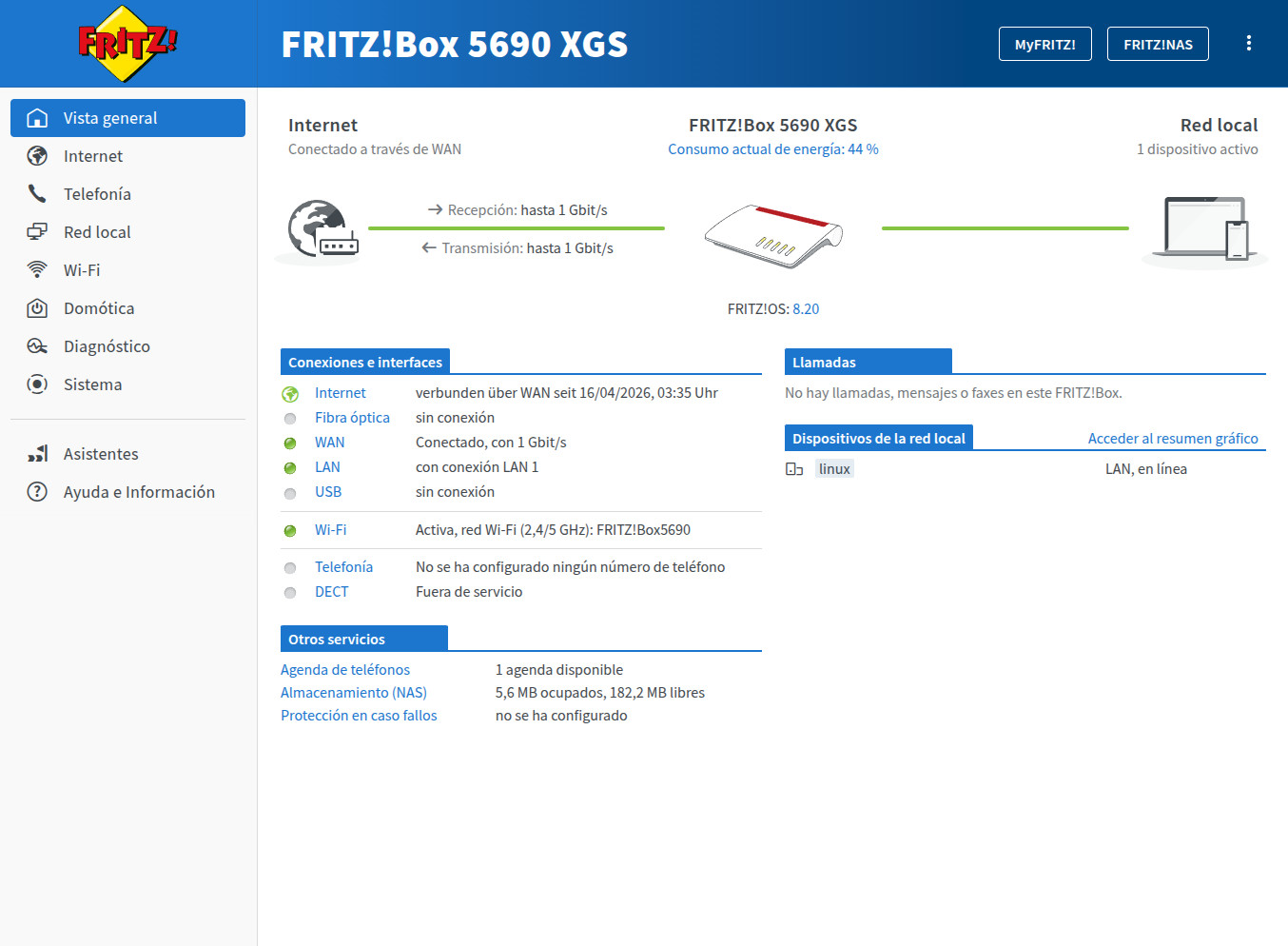Viewport: 1288px width, 946px height.
Task: Click the grey status dot beside Telefonía row
Action: click(290, 568)
